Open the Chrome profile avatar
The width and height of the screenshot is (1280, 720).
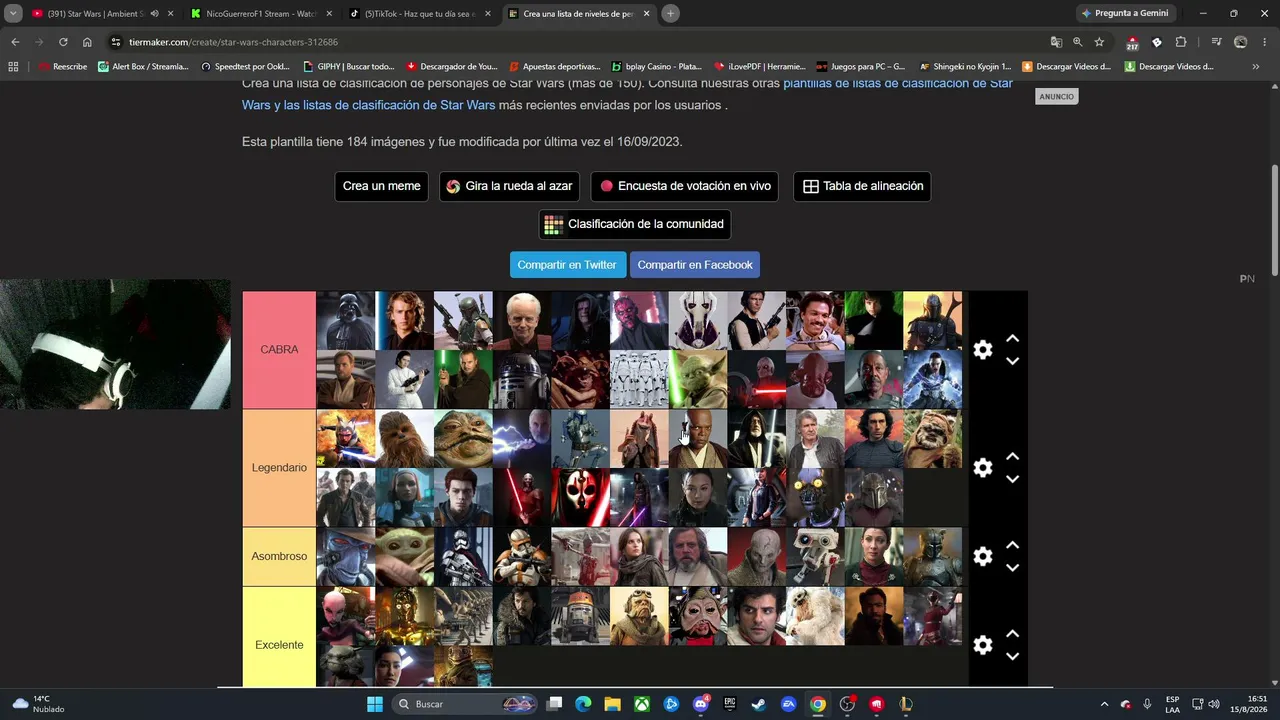click(1241, 42)
